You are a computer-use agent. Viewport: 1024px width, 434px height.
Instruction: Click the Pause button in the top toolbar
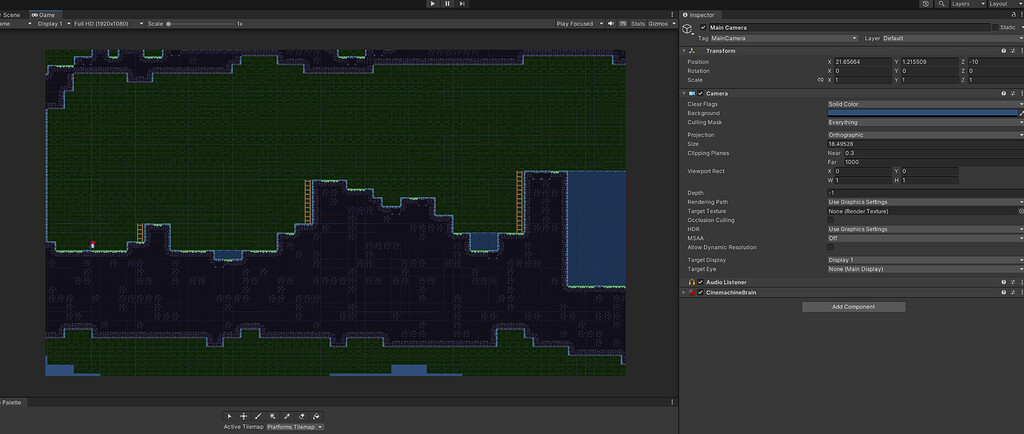point(446,4)
